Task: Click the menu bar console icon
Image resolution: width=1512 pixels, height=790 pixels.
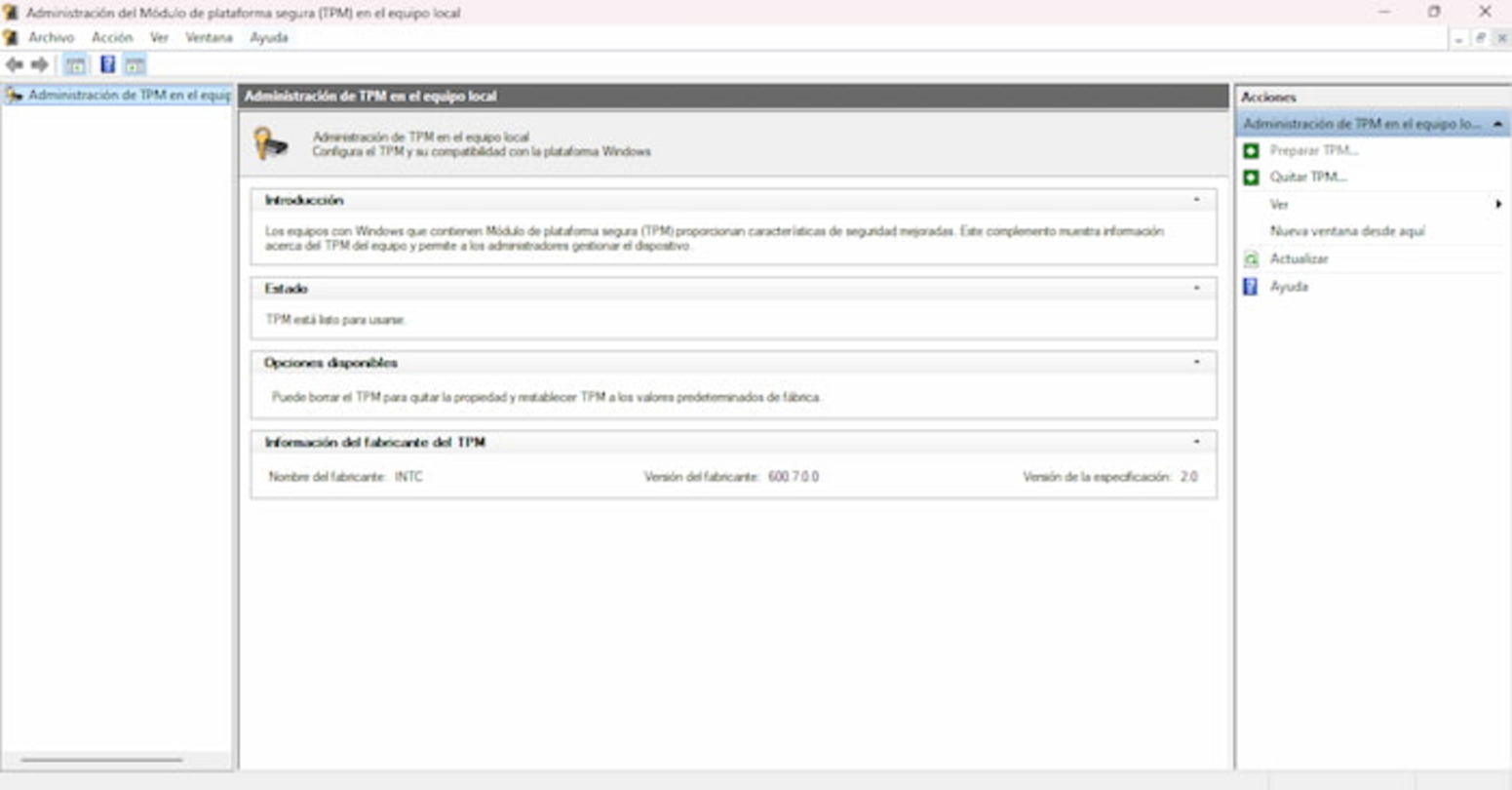Action: pos(11,37)
